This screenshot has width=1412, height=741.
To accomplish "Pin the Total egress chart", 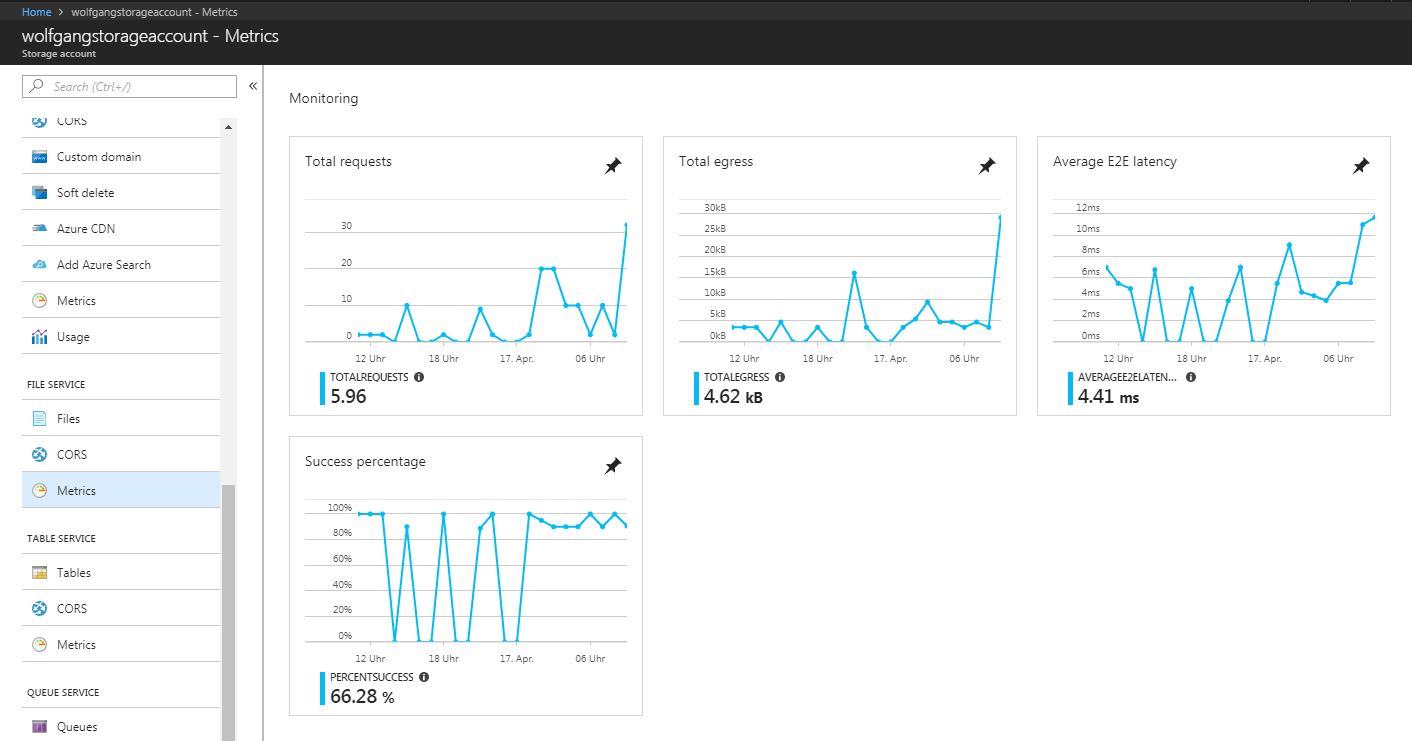I will (987, 167).
